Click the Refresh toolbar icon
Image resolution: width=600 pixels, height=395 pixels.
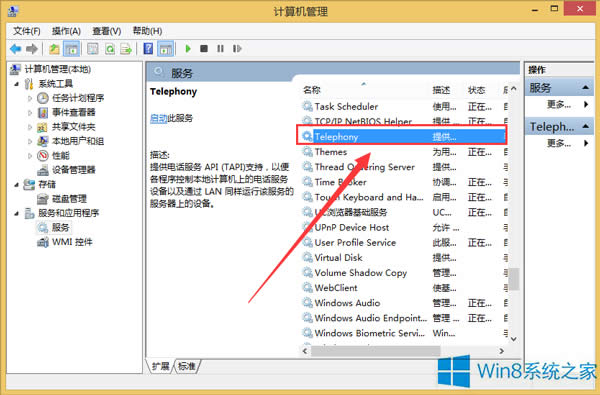(110, 49)
